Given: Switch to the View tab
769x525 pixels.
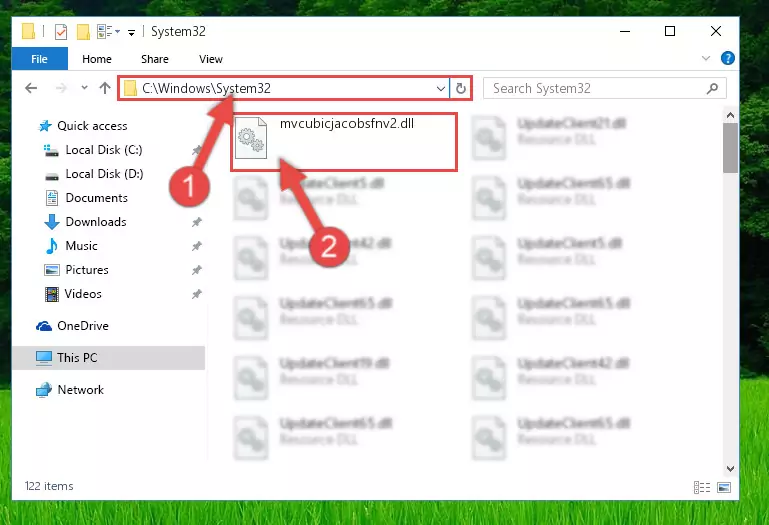Looking at the screenshot, I should [211, 59].
